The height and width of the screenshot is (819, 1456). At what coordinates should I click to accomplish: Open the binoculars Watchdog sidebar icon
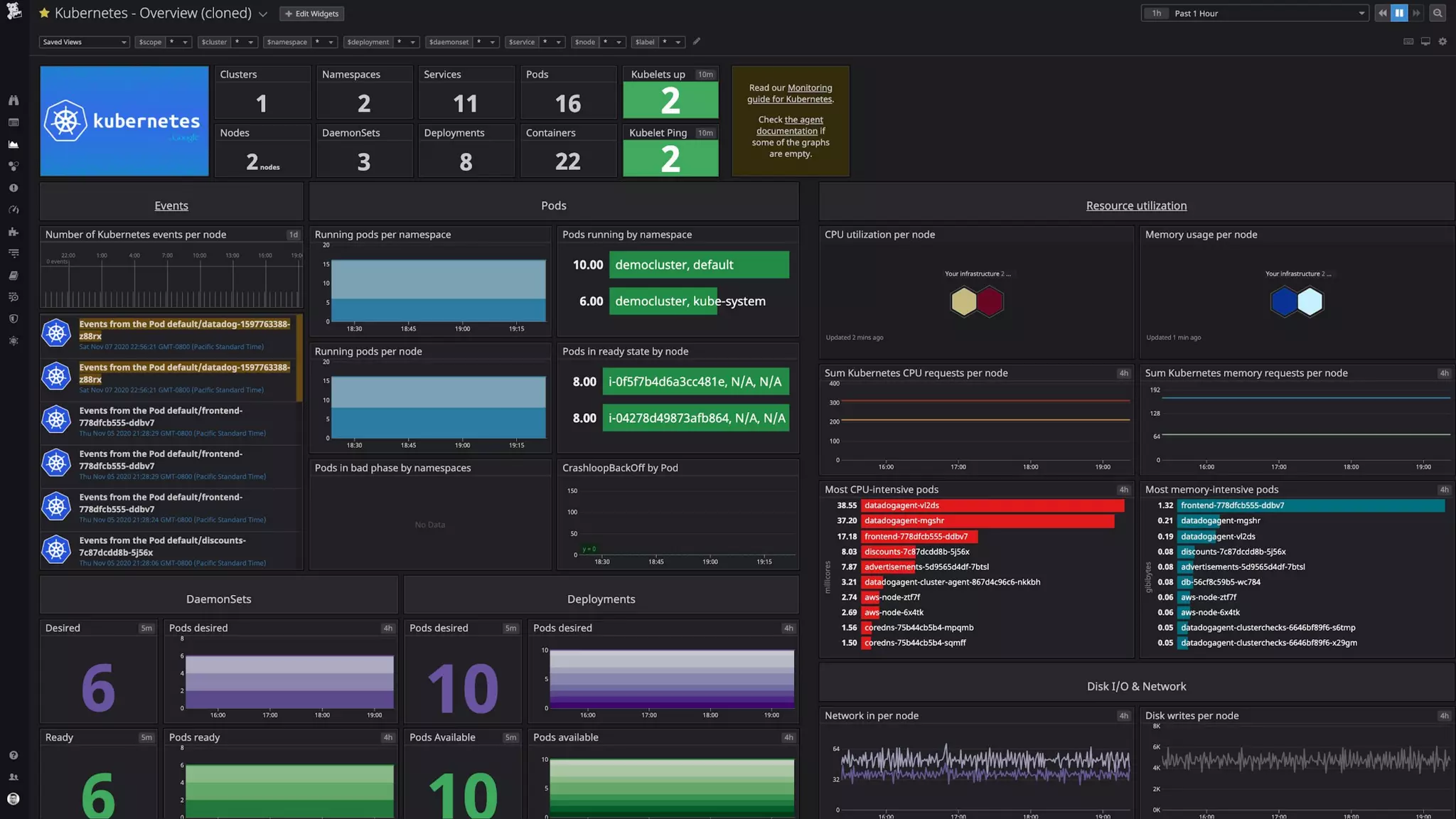tap(14, 100)
